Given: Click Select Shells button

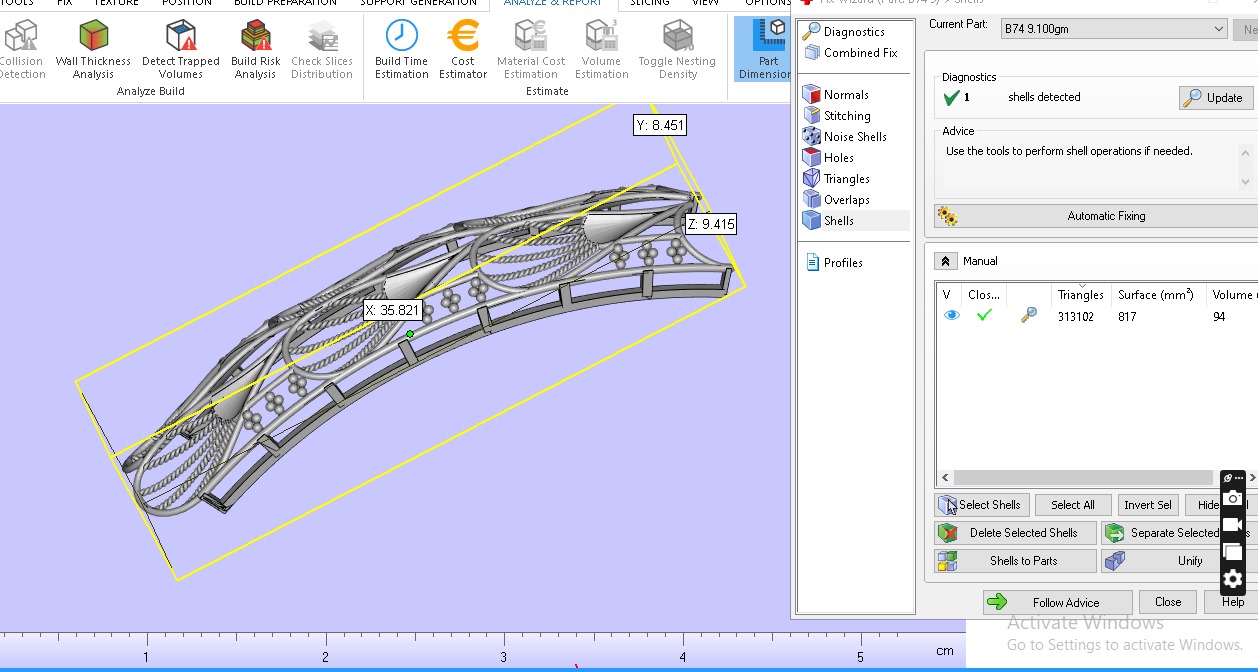Looking at the screenshot, I should coord(980,505).
